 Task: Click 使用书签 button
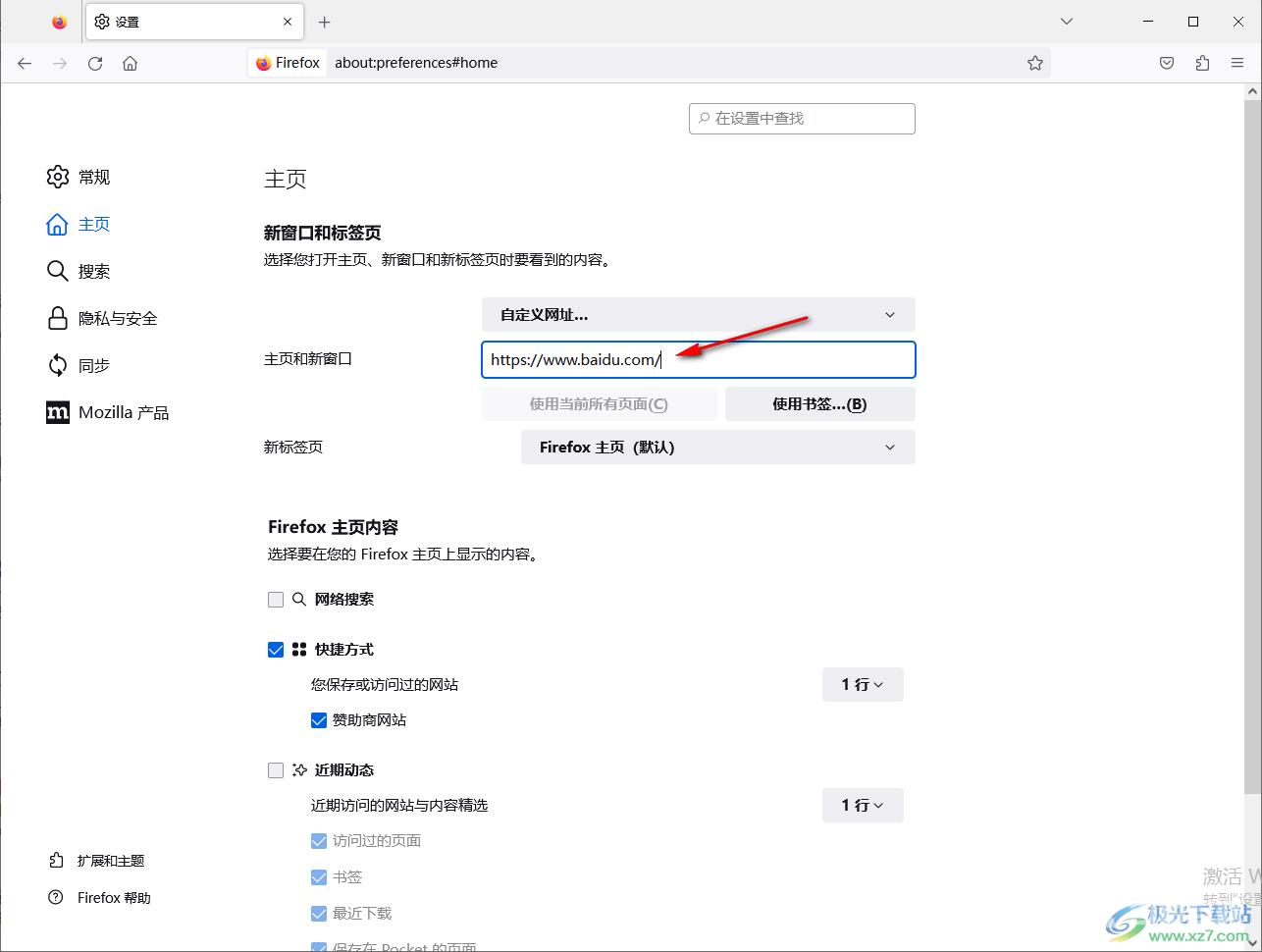coord(819,403)
